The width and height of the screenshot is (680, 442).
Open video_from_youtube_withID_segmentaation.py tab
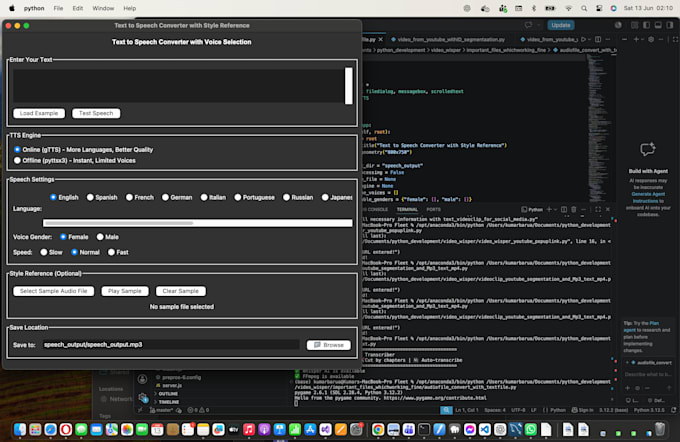coord(448,39)
